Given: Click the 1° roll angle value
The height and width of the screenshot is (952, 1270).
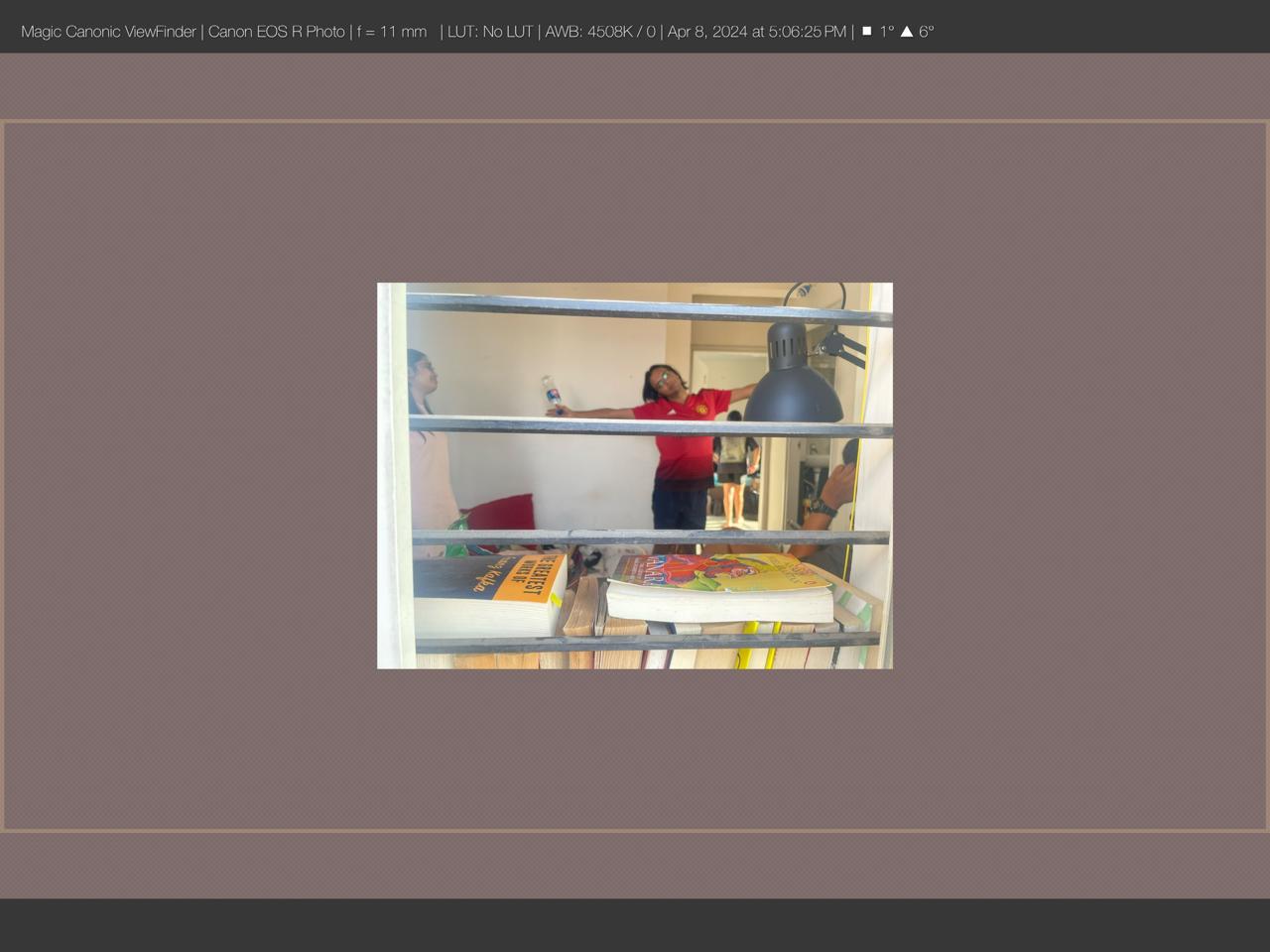Looking at the screenshot, I should pos(886,32).
